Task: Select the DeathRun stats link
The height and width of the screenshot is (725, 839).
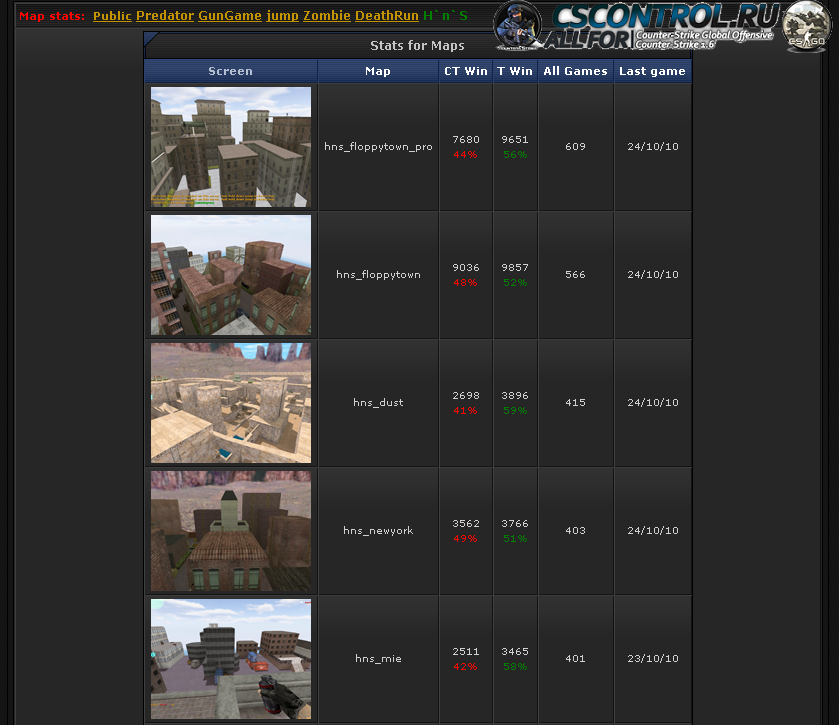Action: click(x=387, y=16)
